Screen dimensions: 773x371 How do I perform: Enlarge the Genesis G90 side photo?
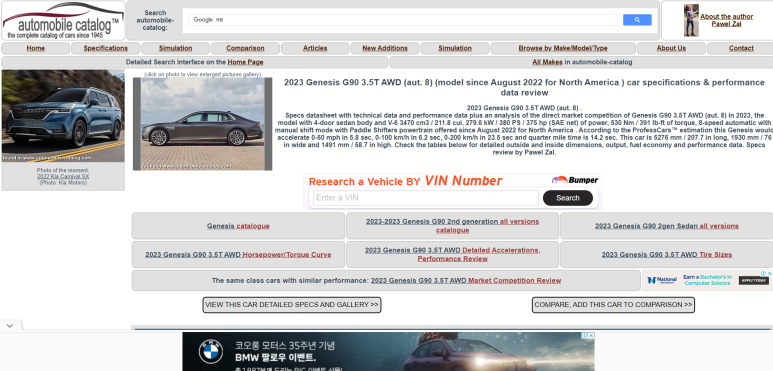point(203,124)
